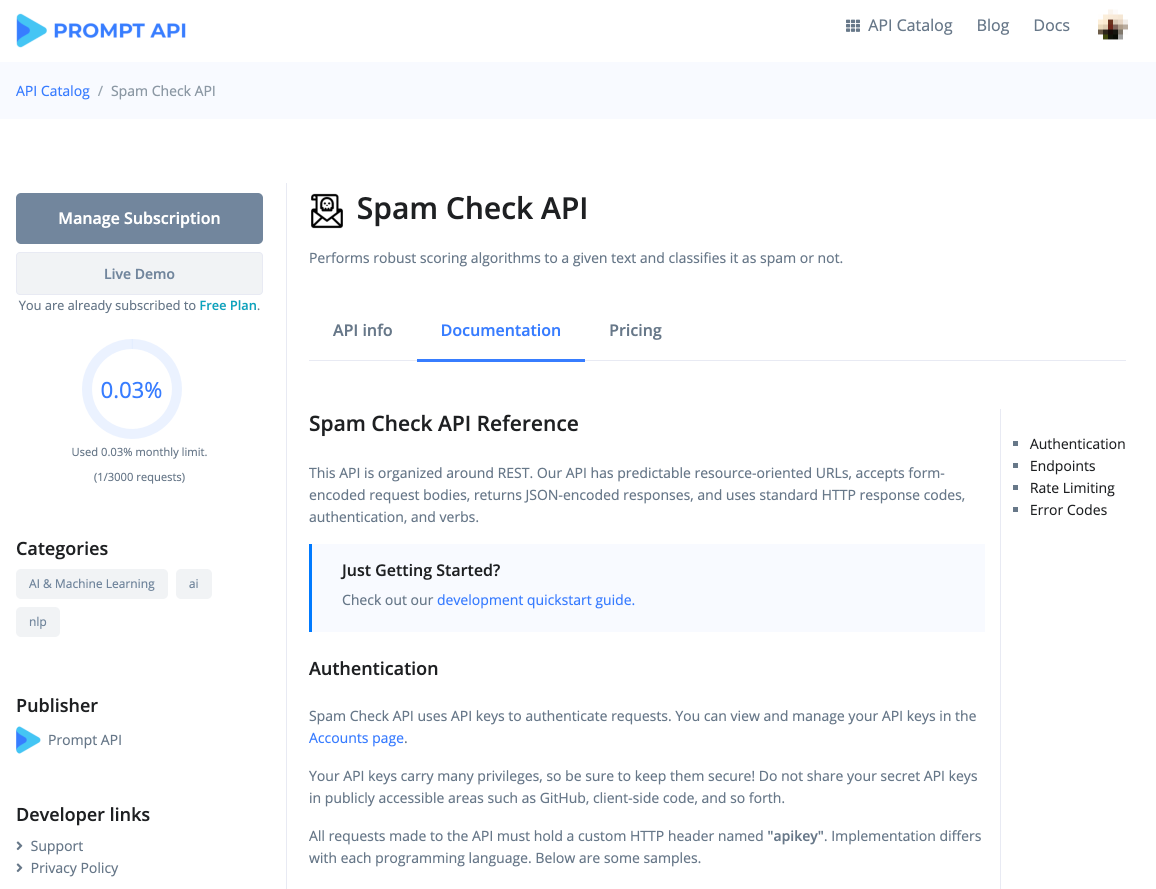The width and height of the screenshot is (1156, 889).
Task: Click the Just Getting Started? heading
Action: [x=421, y=571]
